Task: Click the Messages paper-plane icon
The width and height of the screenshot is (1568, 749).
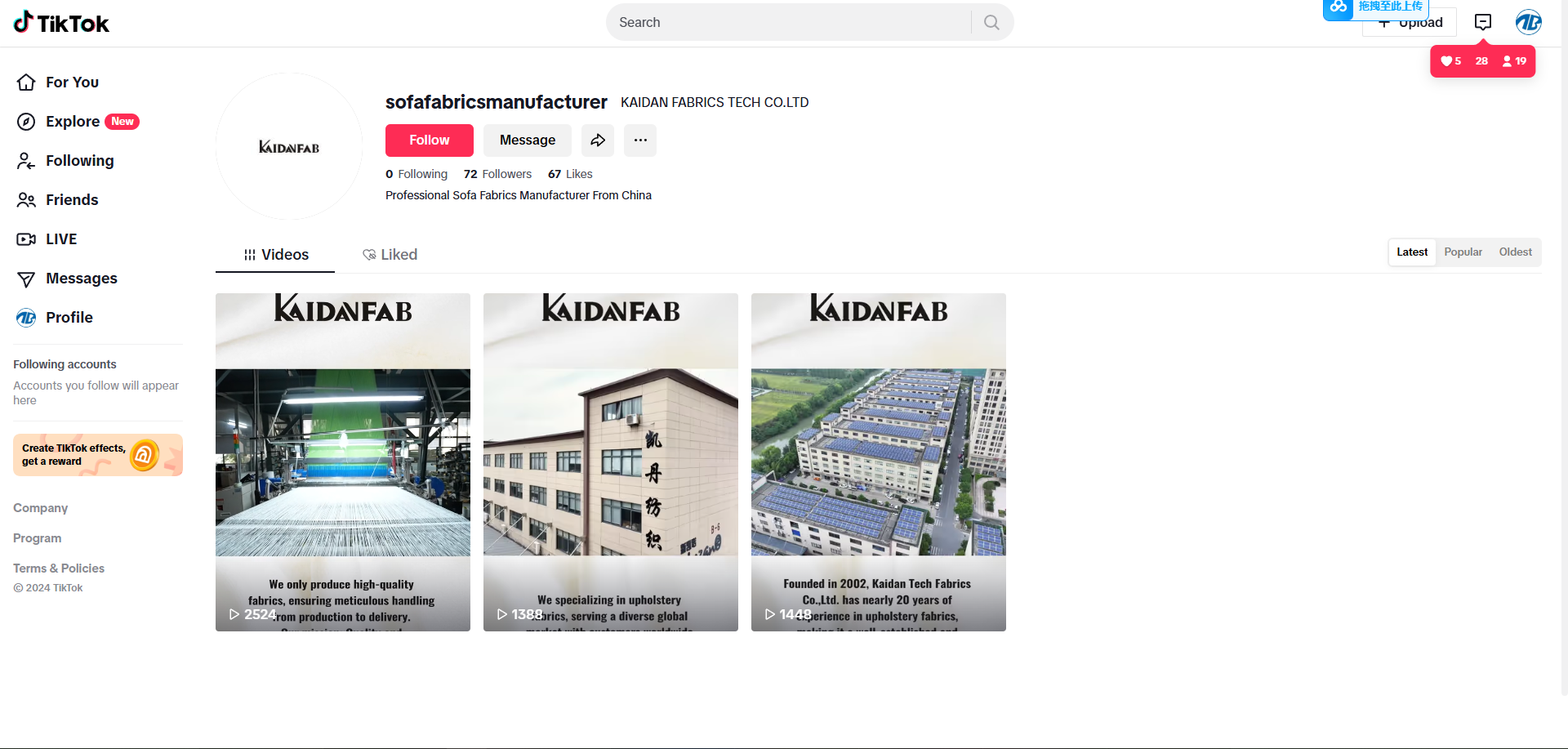Action: [26, 279]
